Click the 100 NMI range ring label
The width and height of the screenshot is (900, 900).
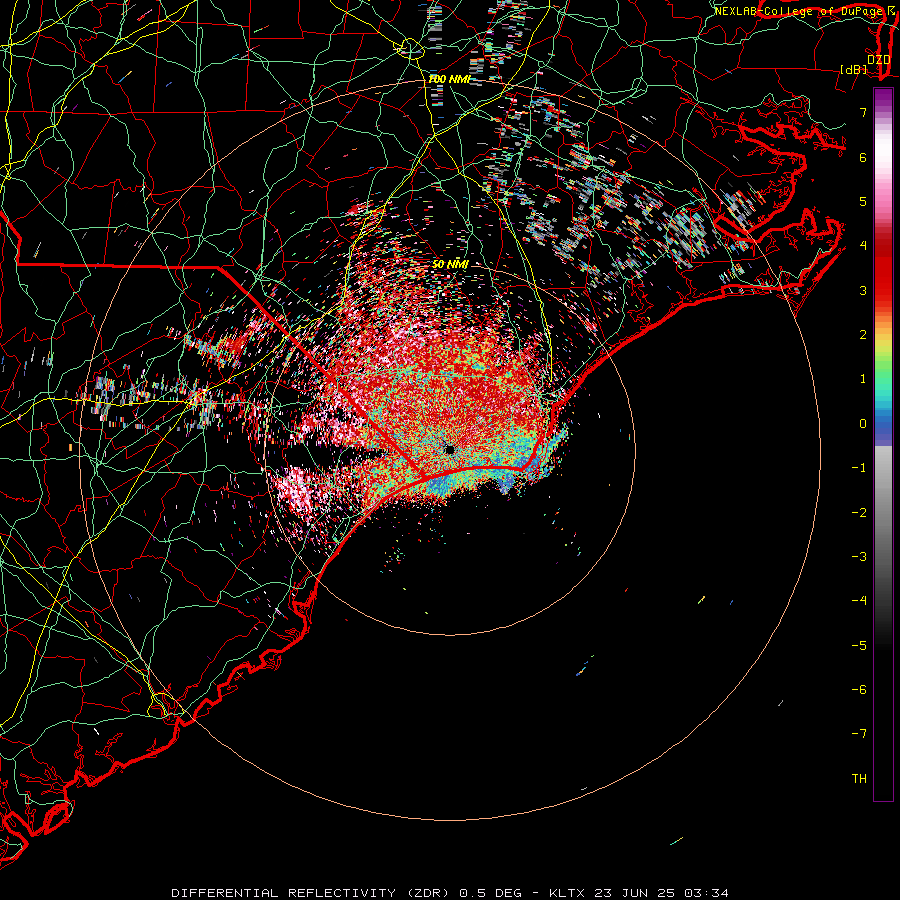tap(449, 79)
